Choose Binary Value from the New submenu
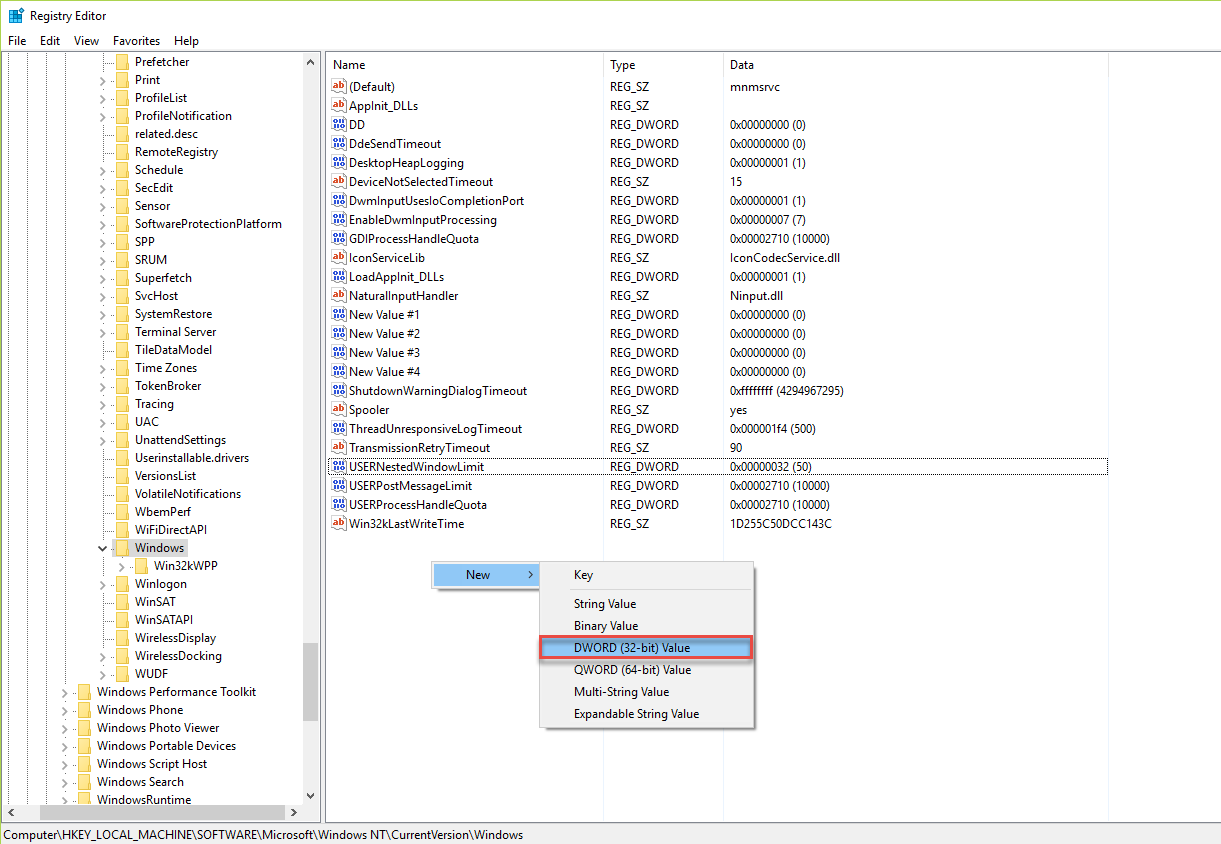The image size is (1221, 844). point(646,626)
